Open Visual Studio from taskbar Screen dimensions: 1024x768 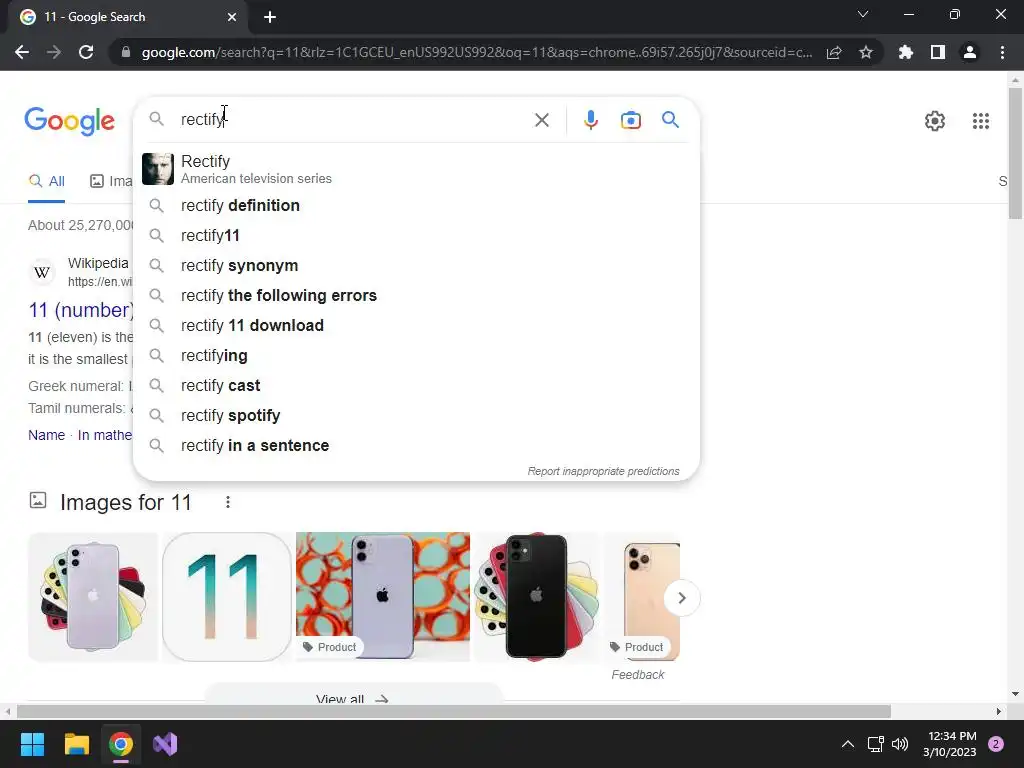(x=165, y=744)
